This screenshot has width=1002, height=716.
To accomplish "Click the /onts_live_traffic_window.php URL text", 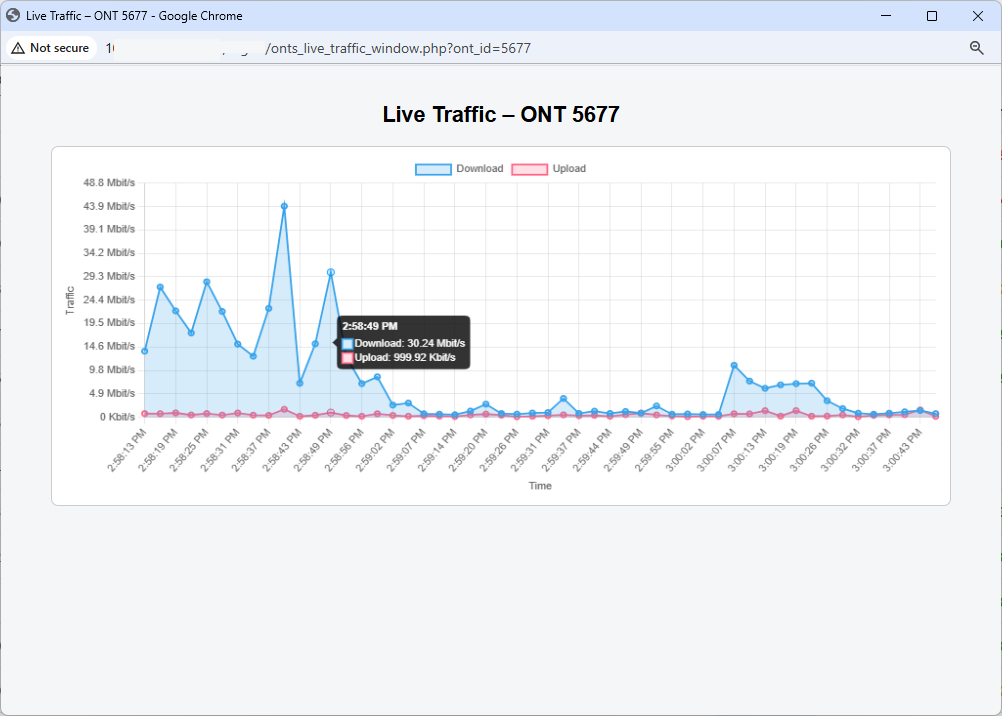I will click(x=397, y=47).
